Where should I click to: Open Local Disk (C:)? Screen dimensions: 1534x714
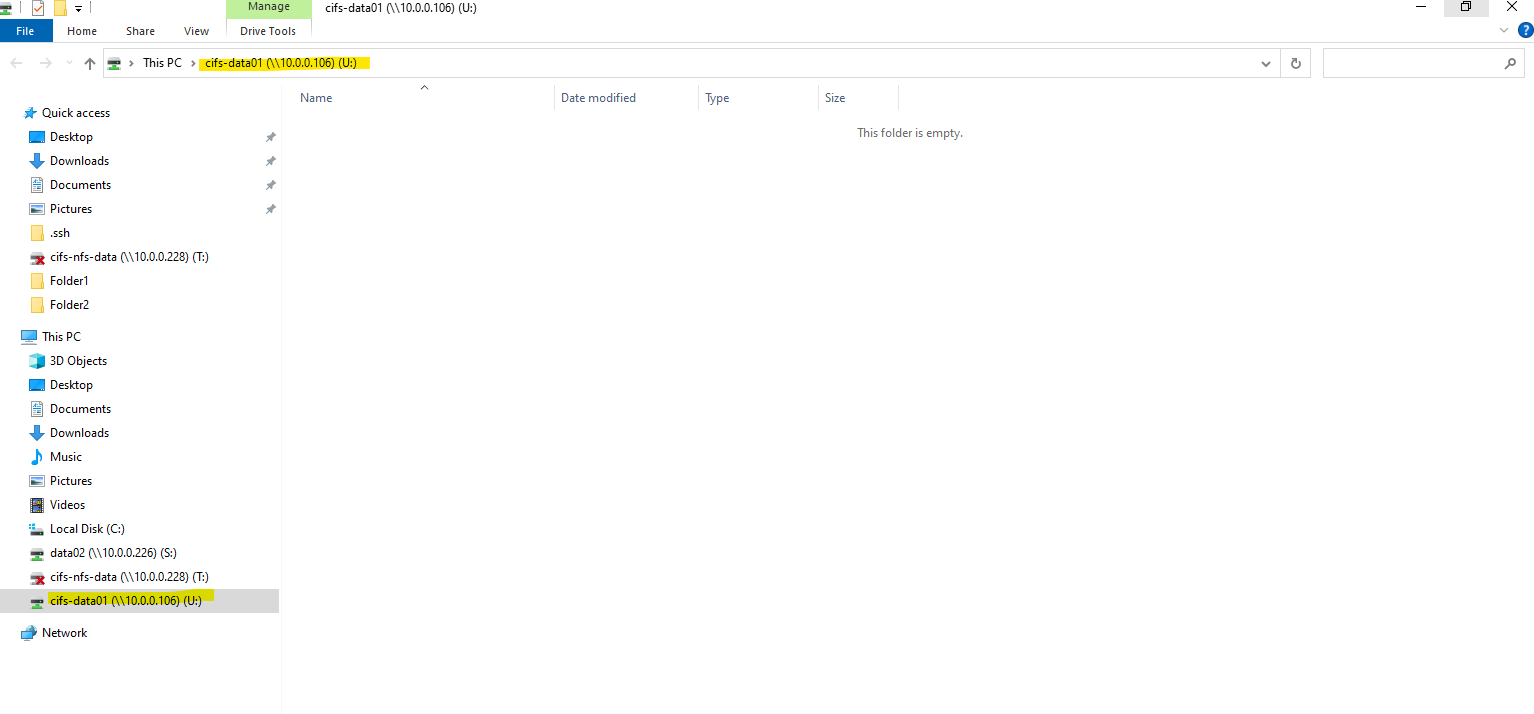coord(87,529)
